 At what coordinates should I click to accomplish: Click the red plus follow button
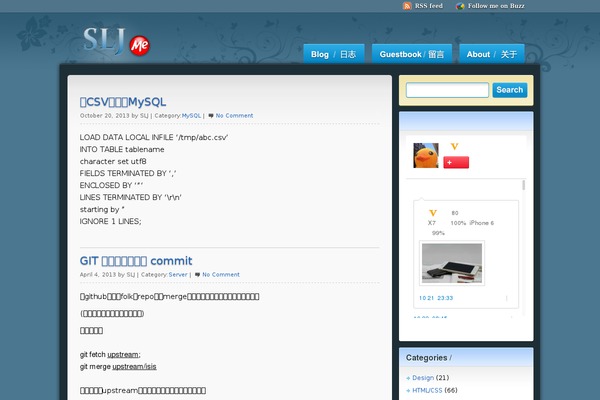point(456,162)
